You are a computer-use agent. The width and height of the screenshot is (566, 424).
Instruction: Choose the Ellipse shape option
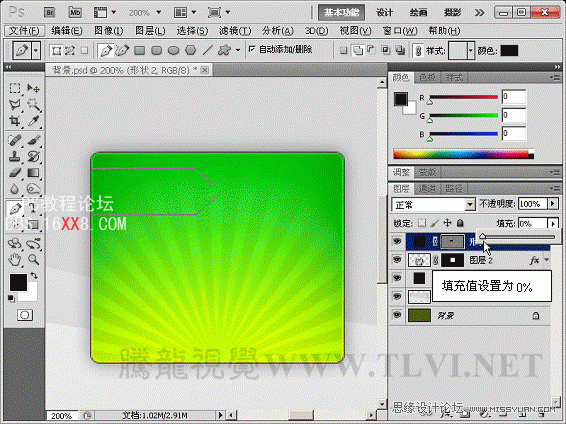[x=173, y=51]
